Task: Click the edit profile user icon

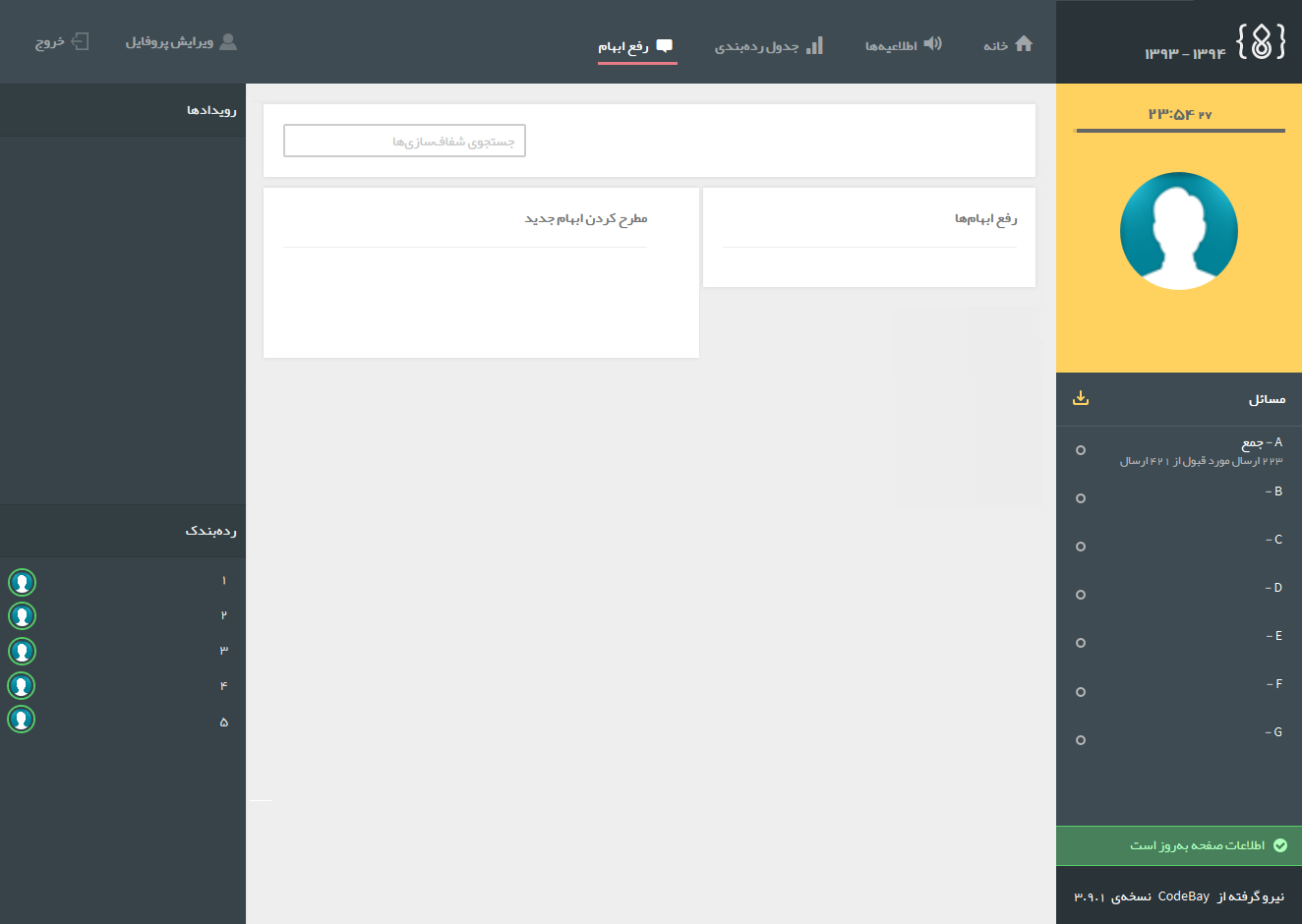Action: coord(228,42)
